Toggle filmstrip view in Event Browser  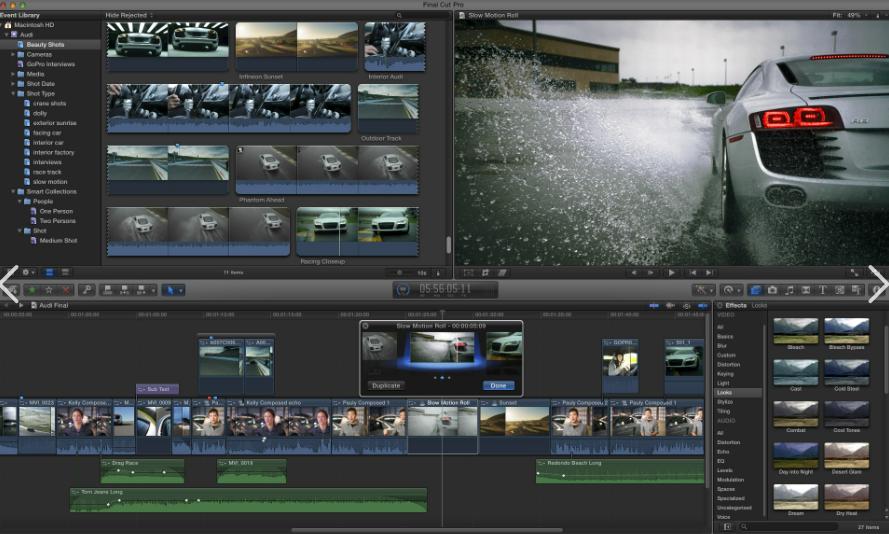click(49, 272)
